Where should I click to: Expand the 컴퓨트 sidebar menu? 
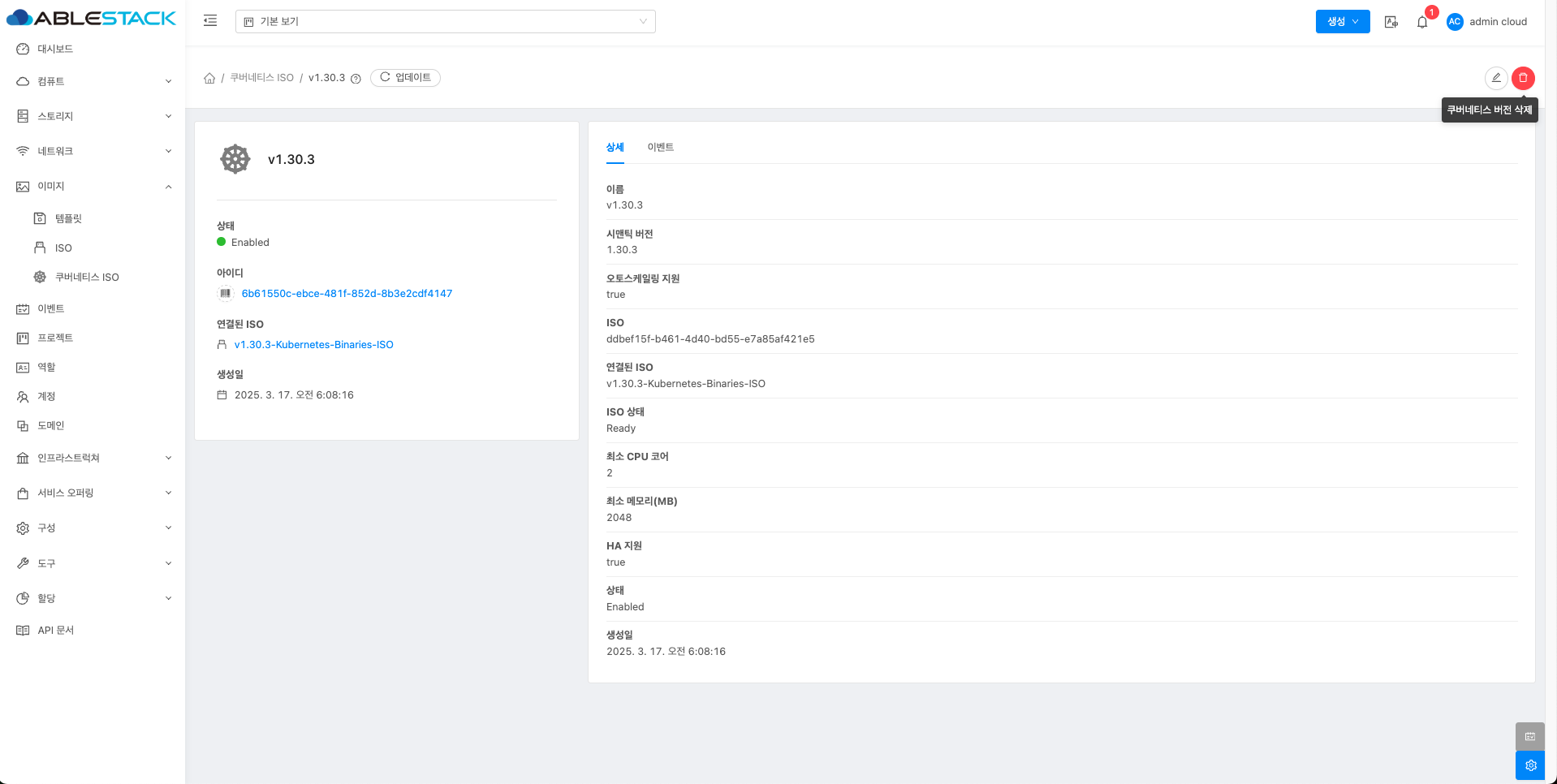click(93, 81)
